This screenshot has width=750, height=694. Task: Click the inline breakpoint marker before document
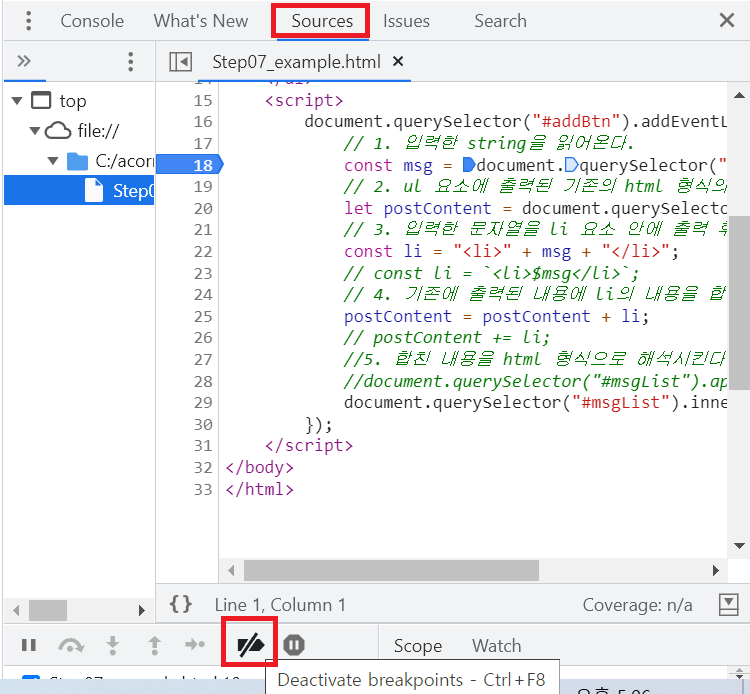point(469,165)
